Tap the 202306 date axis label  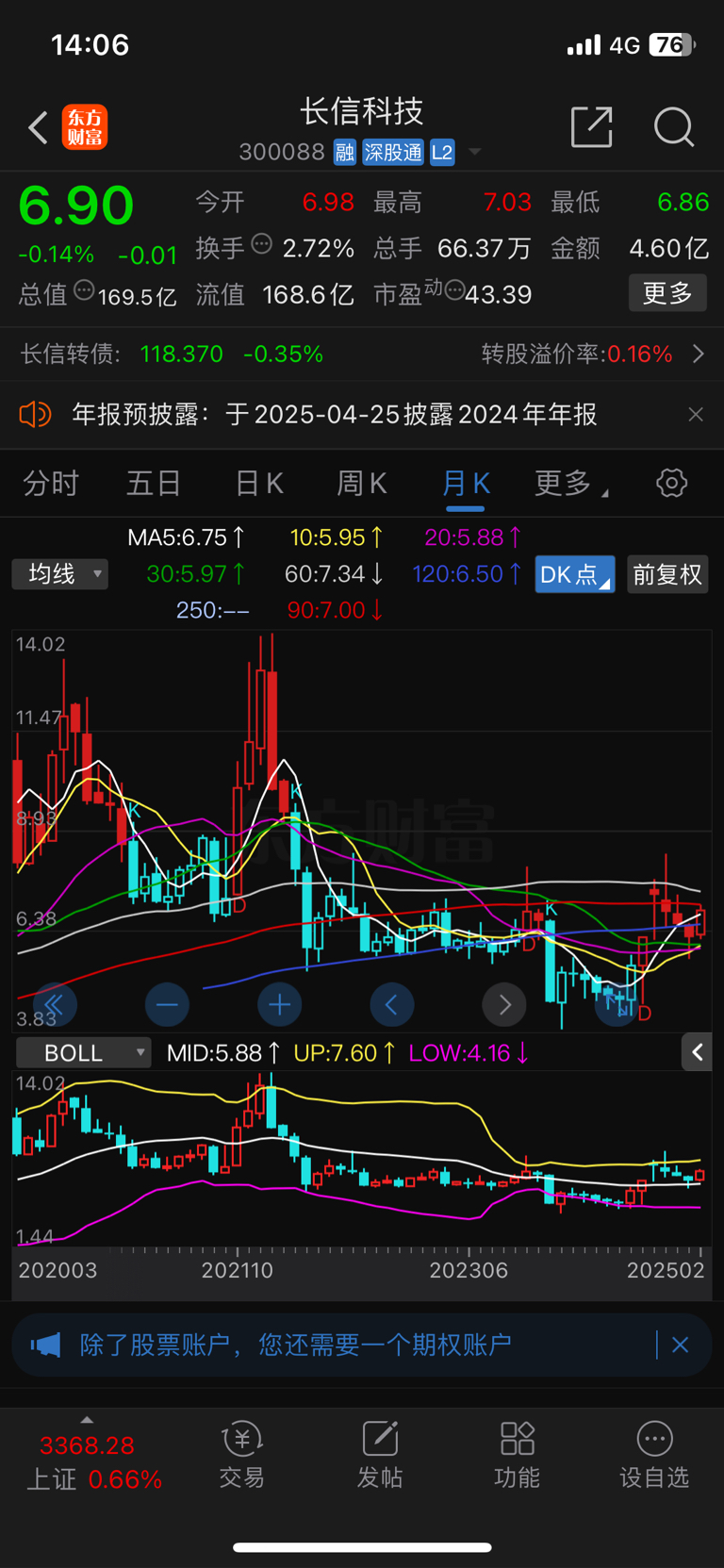click(469, 1270)
